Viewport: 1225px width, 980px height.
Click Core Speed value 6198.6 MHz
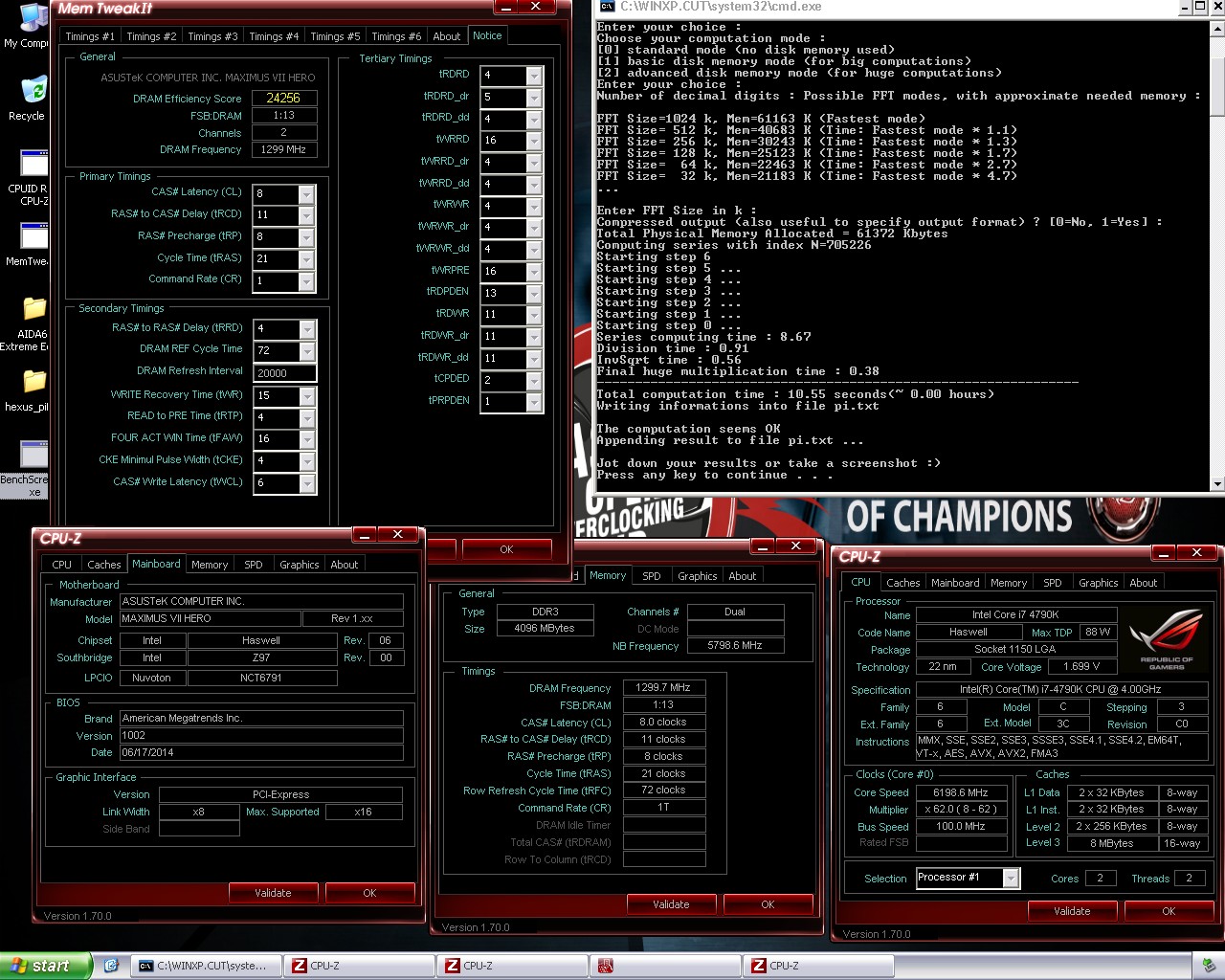(961, 792)
